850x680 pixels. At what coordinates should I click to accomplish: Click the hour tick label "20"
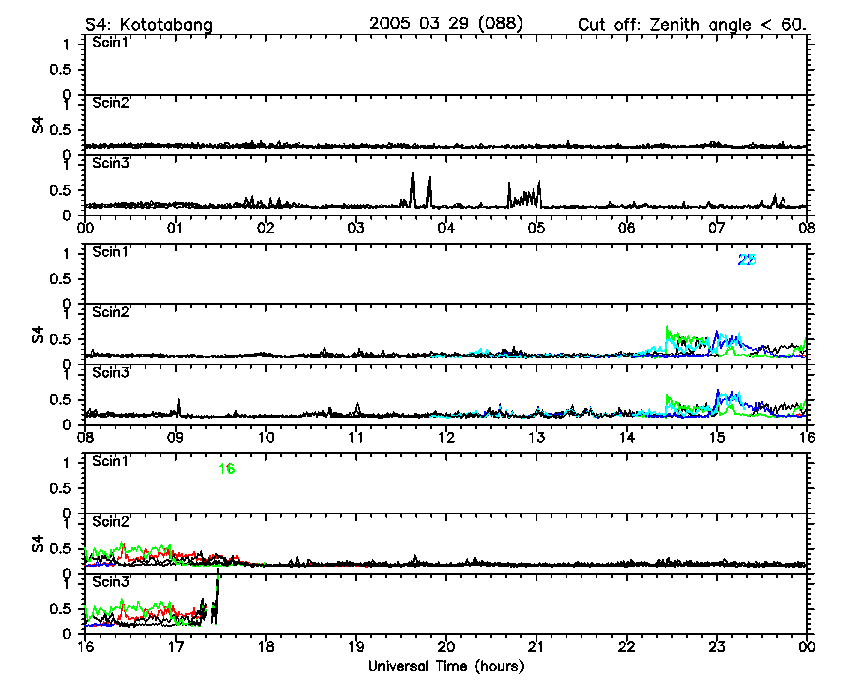tap(446, 647)
